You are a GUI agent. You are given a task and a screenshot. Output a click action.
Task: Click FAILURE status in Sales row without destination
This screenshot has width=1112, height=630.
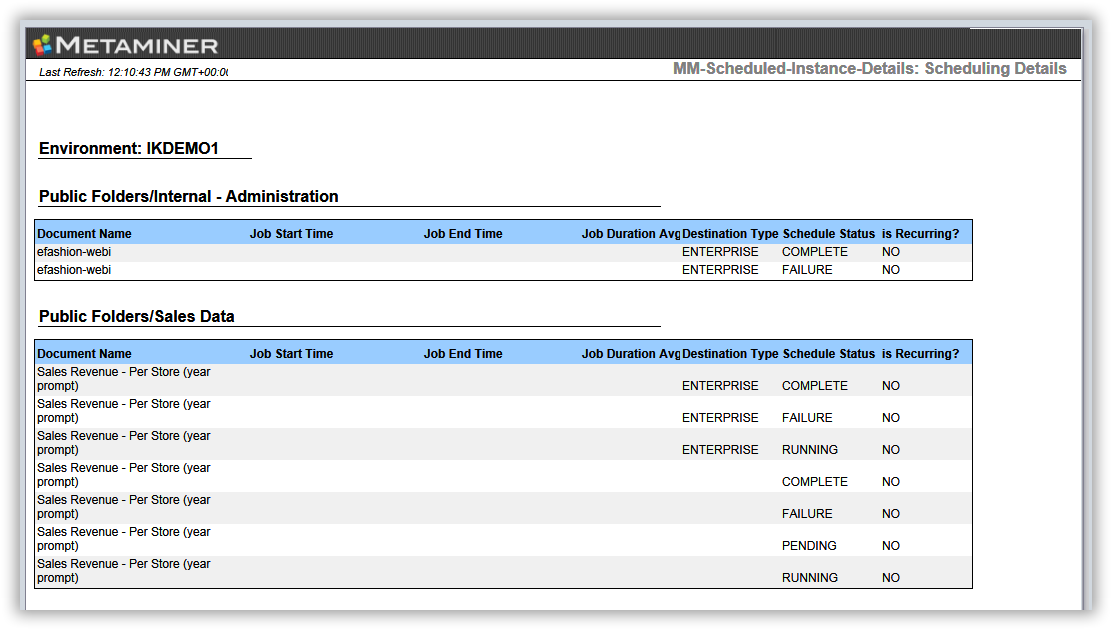coord(807,514)
